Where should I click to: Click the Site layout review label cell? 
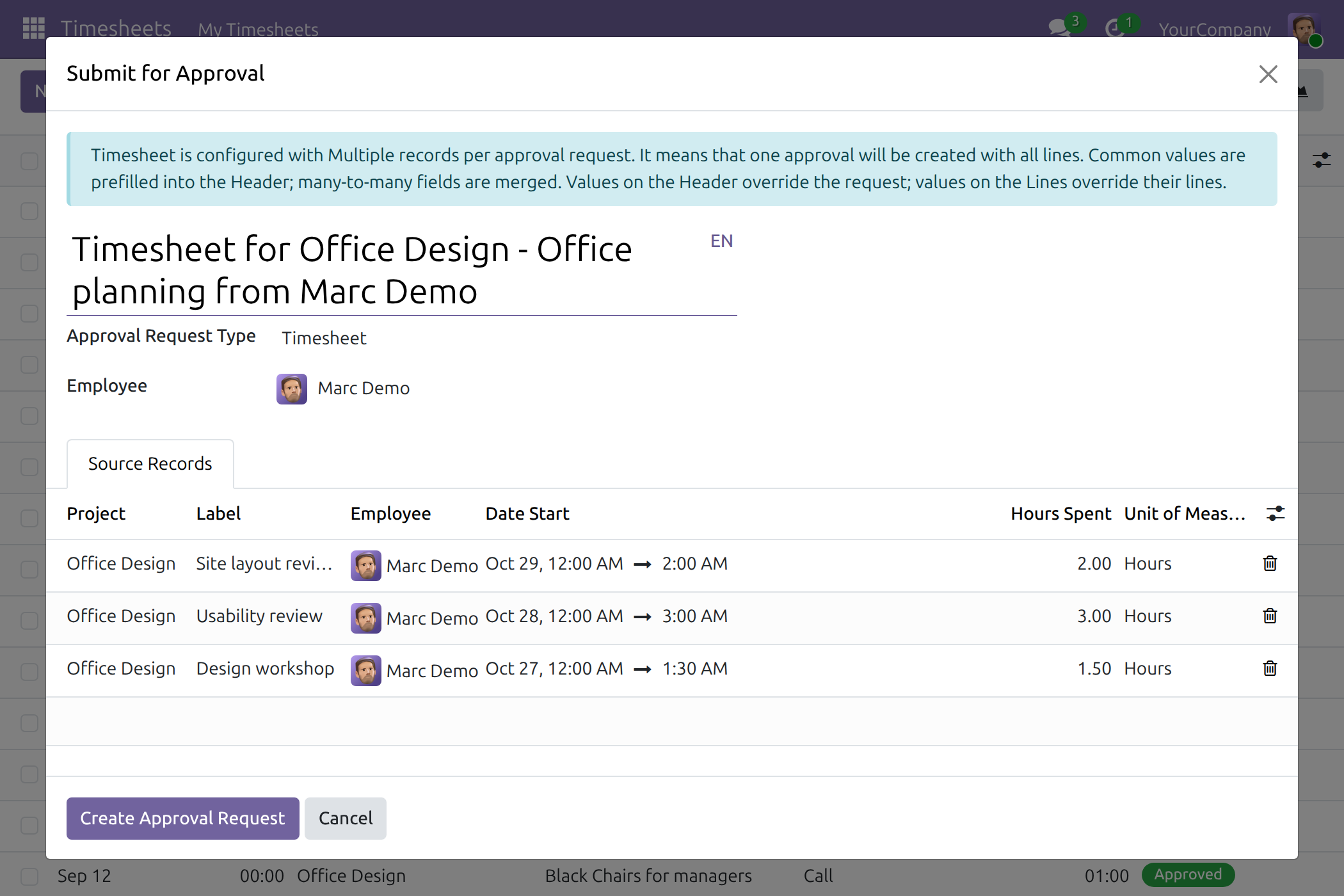[264, 563]
